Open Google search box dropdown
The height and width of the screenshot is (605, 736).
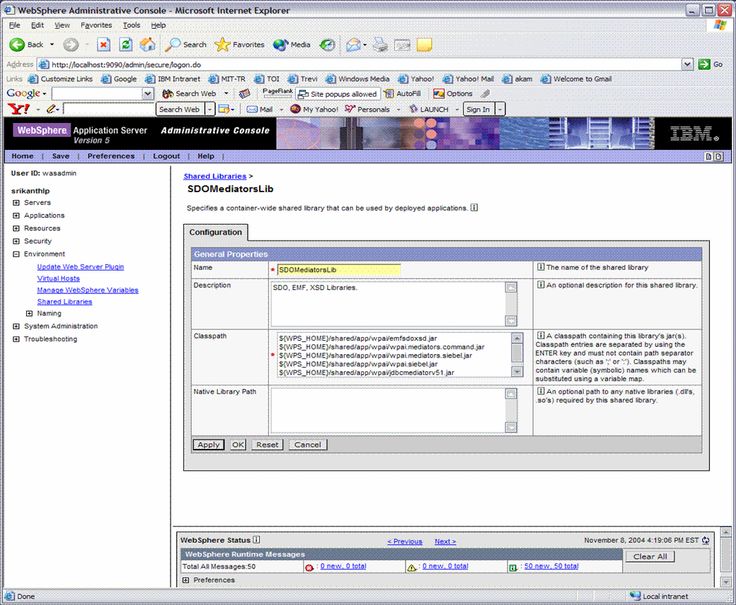[148, 93]
